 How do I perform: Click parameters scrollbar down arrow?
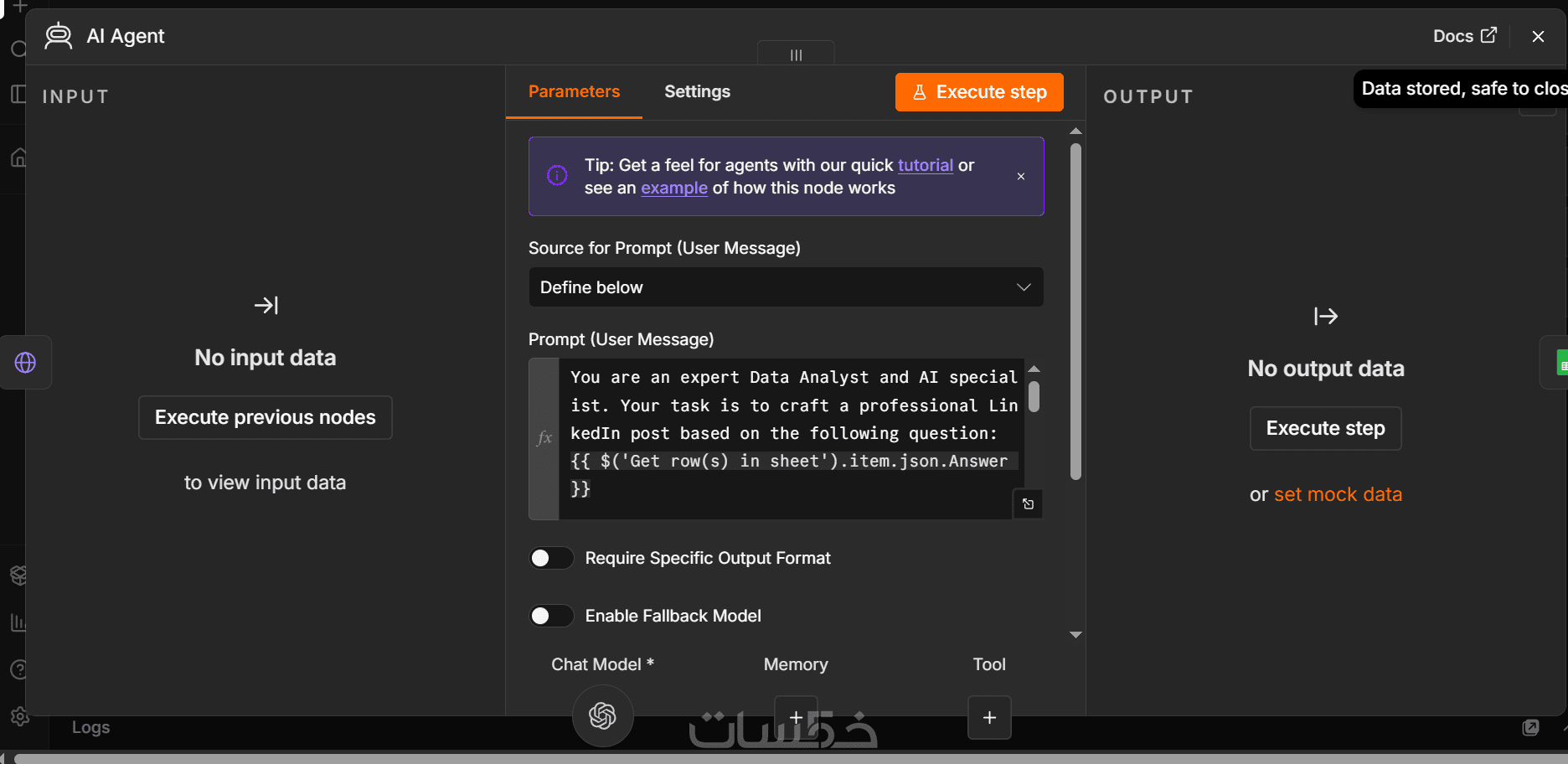coord(1076,635)
